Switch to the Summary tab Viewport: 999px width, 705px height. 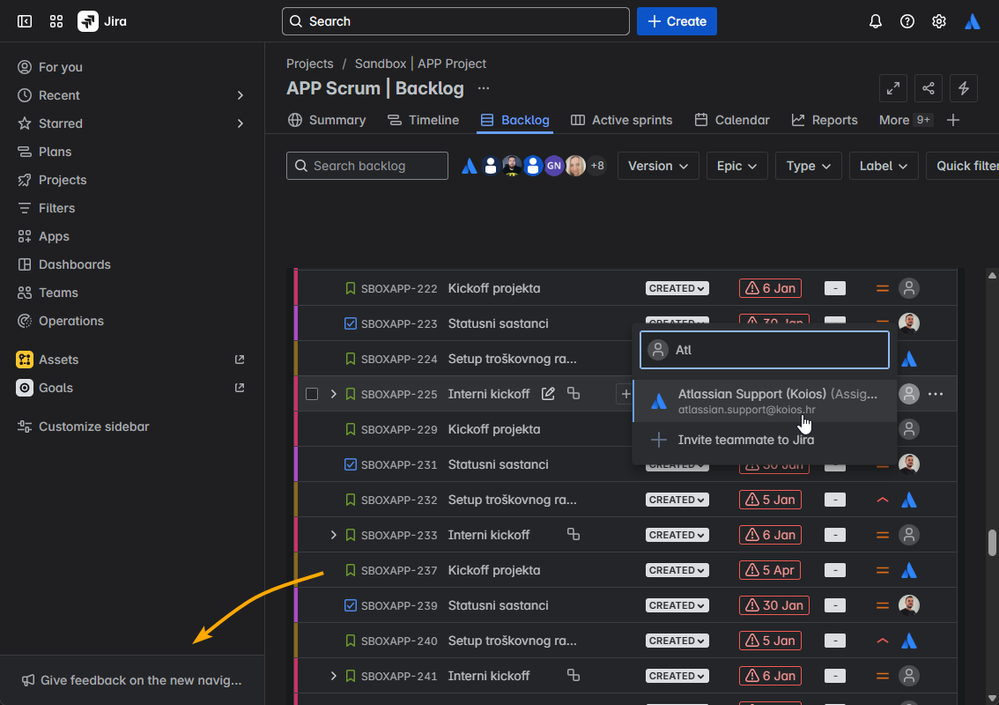coord(327,120)
